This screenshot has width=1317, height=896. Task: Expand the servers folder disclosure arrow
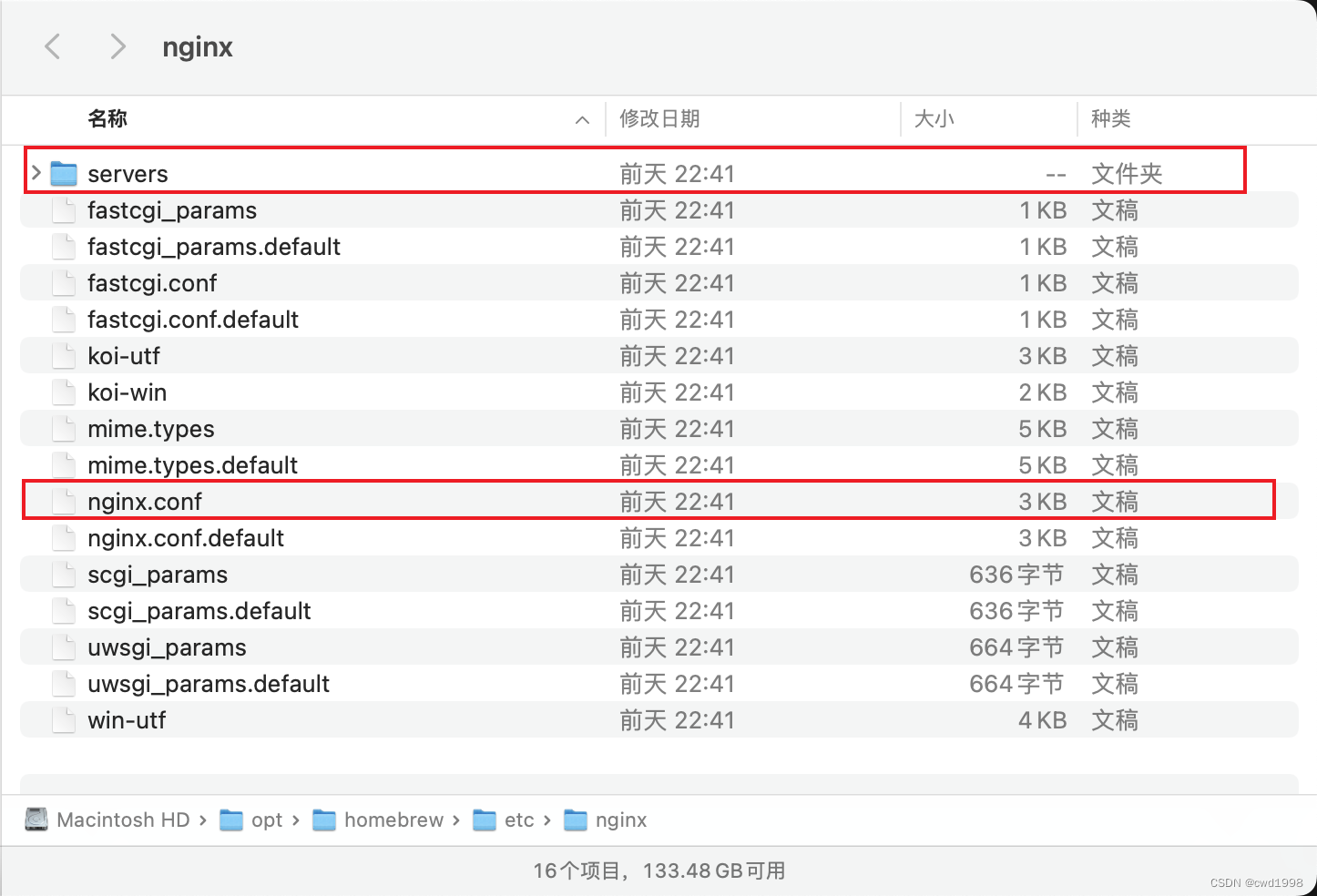36,172
